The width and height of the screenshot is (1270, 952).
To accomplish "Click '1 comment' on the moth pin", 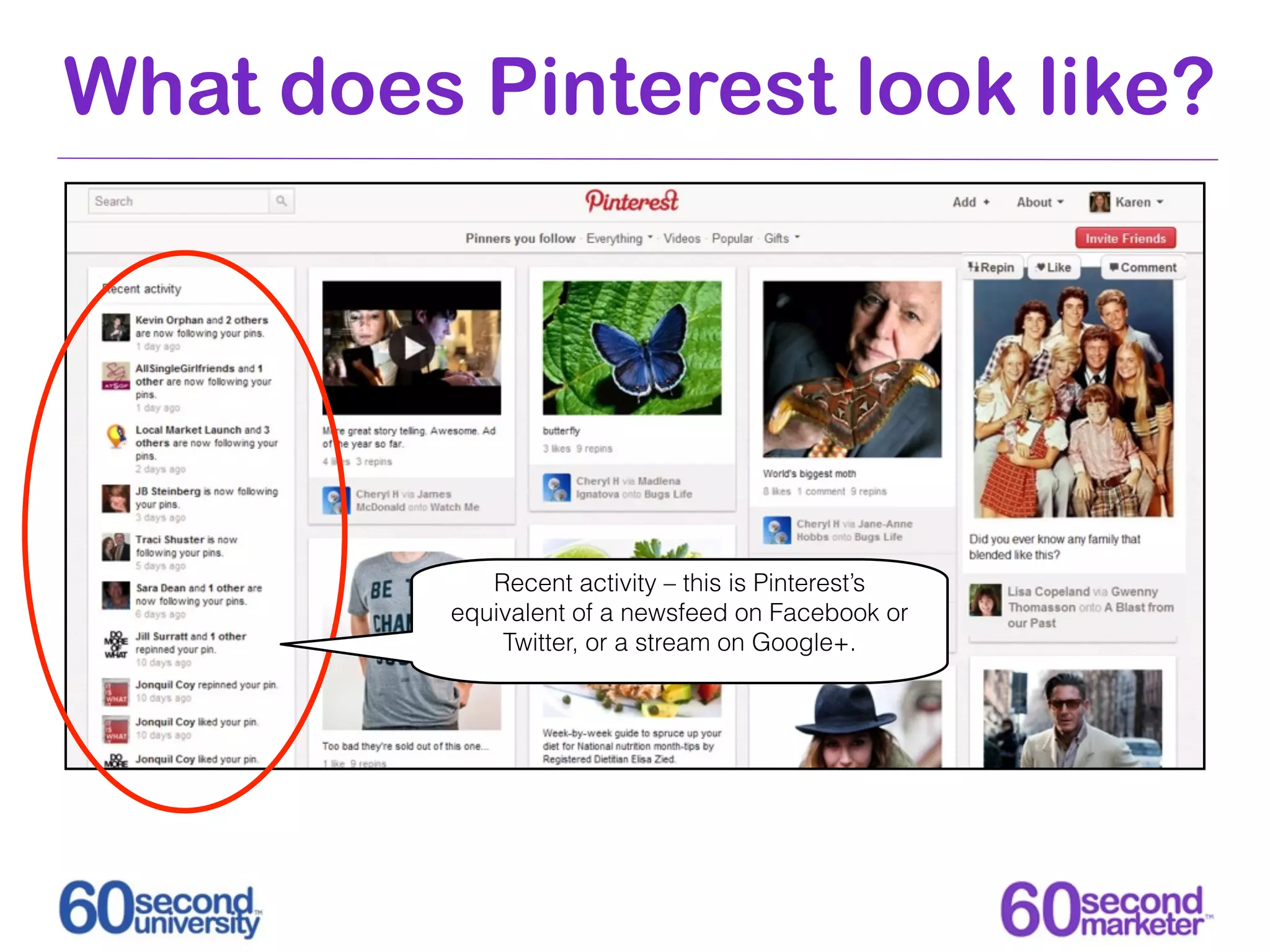I will (821, 491).
